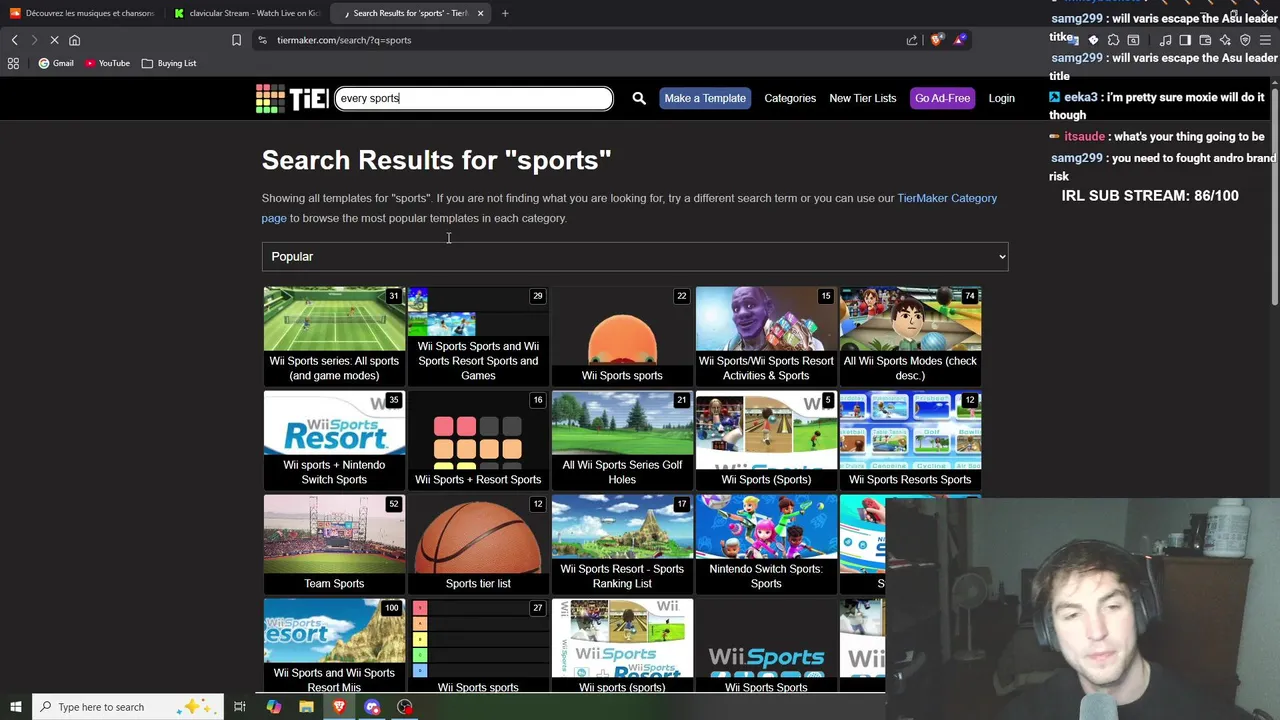Screen dimensions: 1280x720
Task: Open the OBS Studio taskbar icon
Action: coord(405,707)
